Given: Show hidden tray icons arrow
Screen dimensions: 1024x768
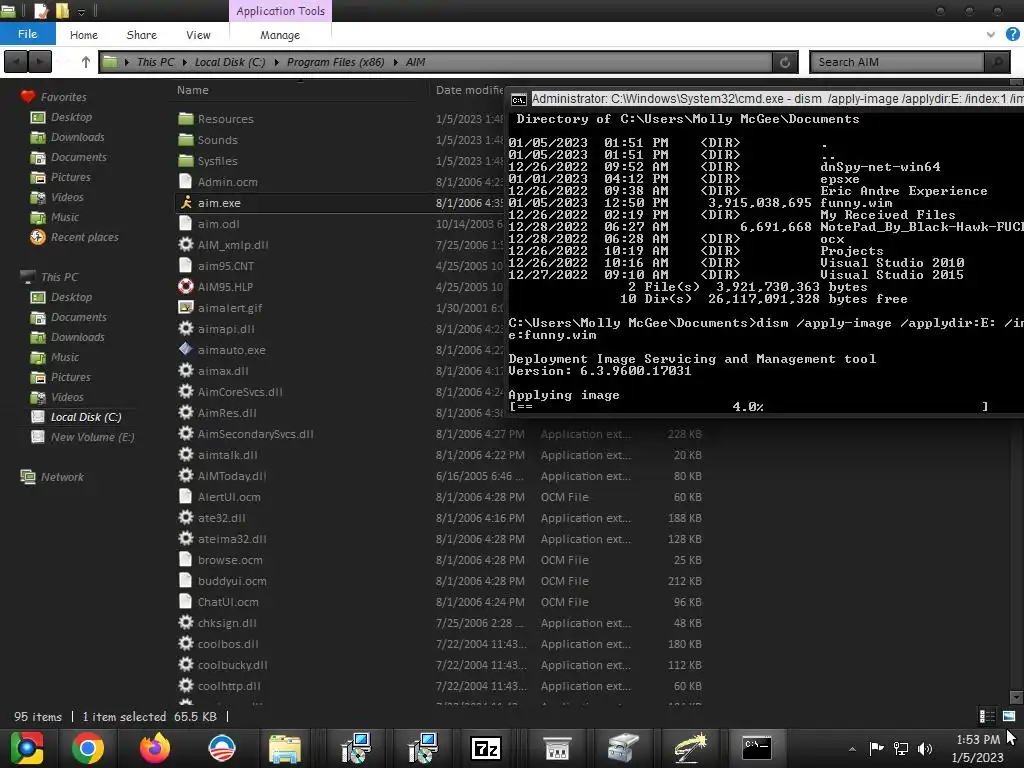Looking at the screenshot, I should point(852,749).
